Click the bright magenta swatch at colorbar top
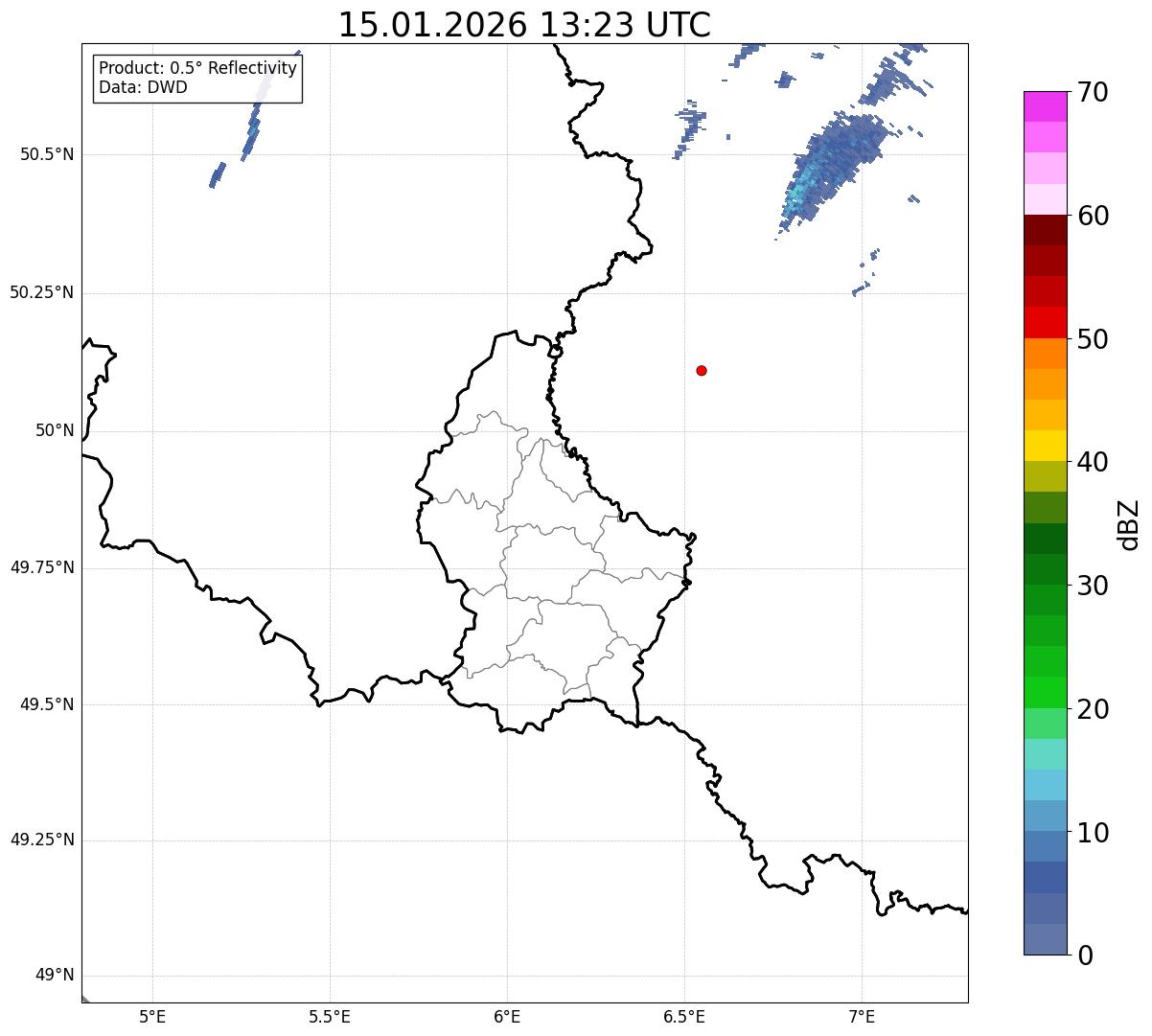Screen dimensions: 1152x1036 click(x=1045, y=106)
